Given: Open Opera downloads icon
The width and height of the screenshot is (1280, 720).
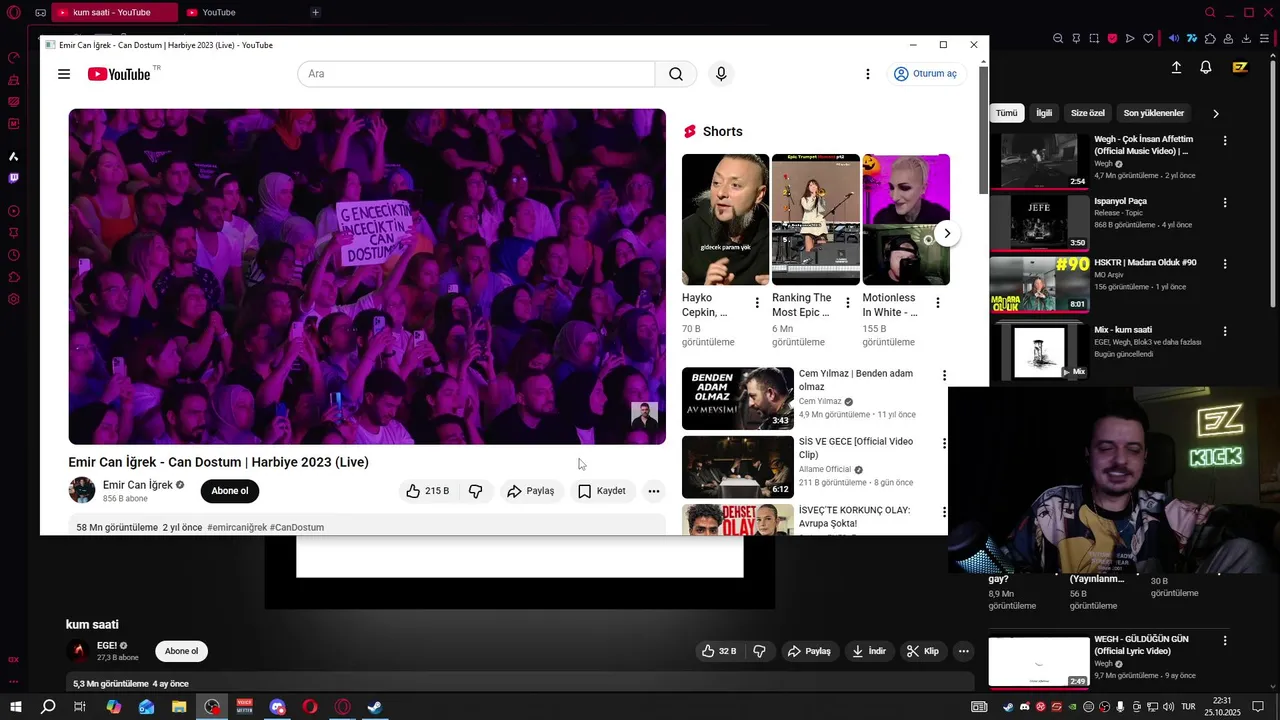Looking at the screenshot, I should 1246,38.
